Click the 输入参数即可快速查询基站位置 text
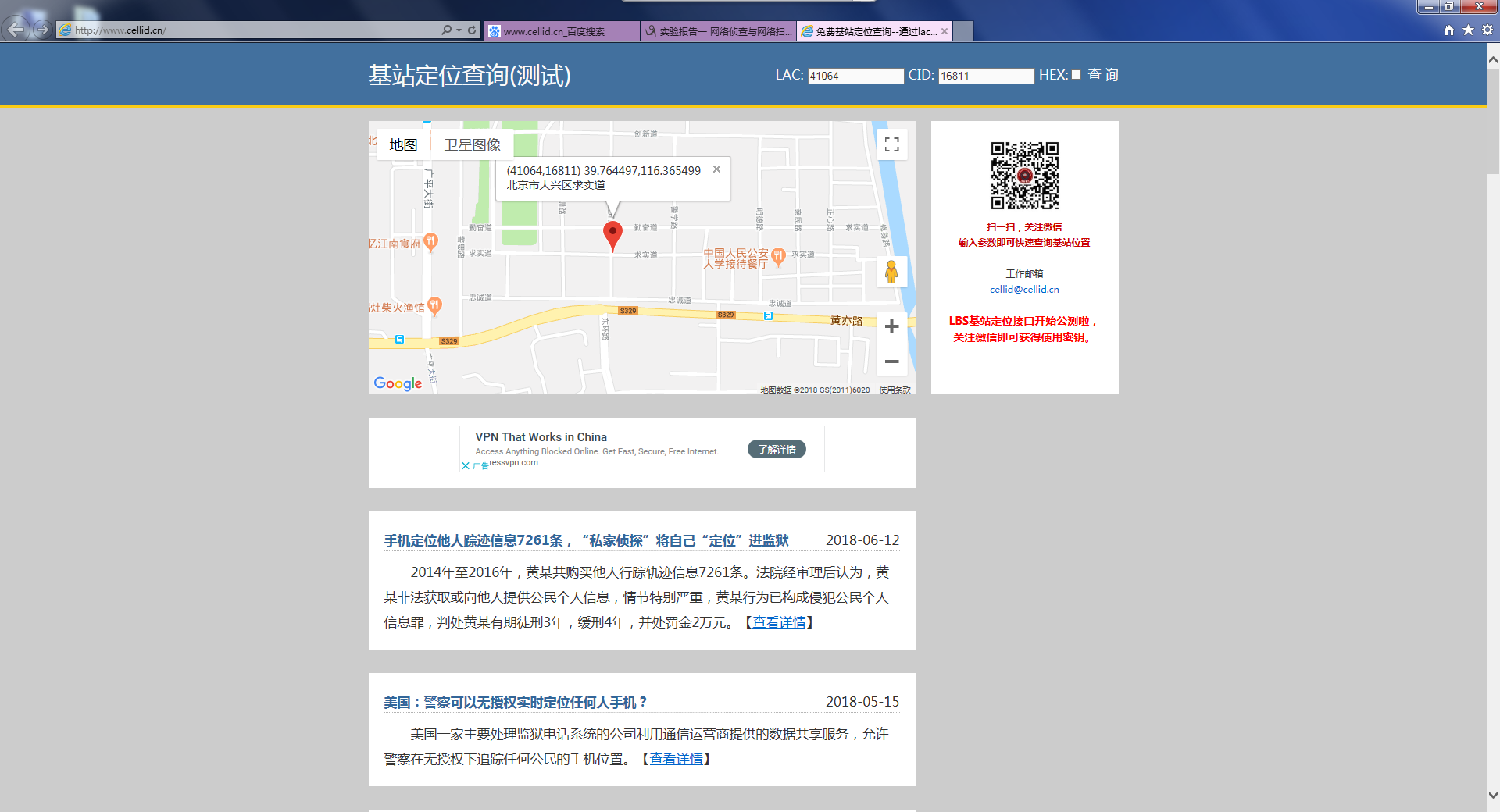This screenshot has height=812, width=1500. click(x=1024, y=243)
